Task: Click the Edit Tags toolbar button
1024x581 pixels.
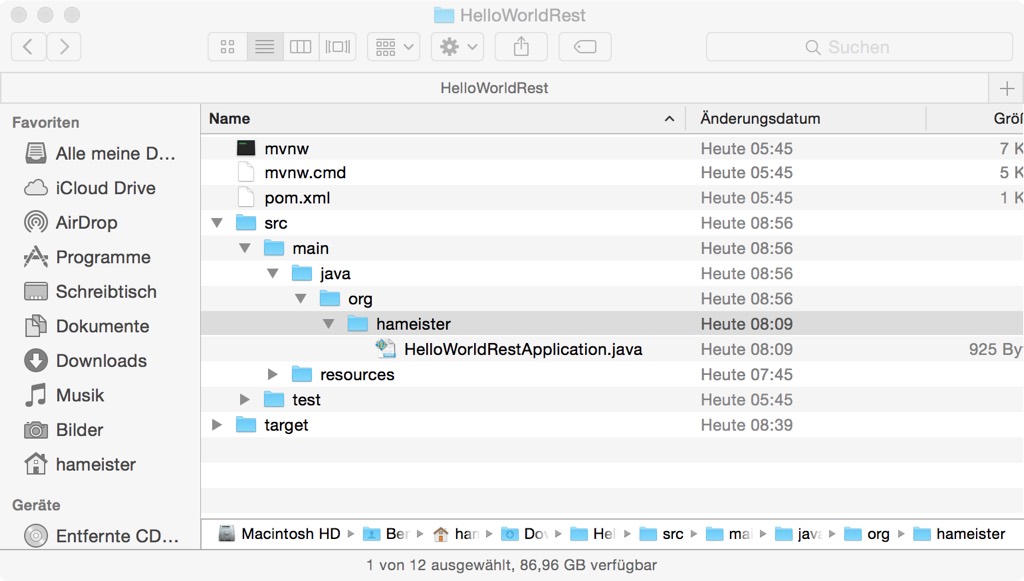Action: tap(585, 47)
